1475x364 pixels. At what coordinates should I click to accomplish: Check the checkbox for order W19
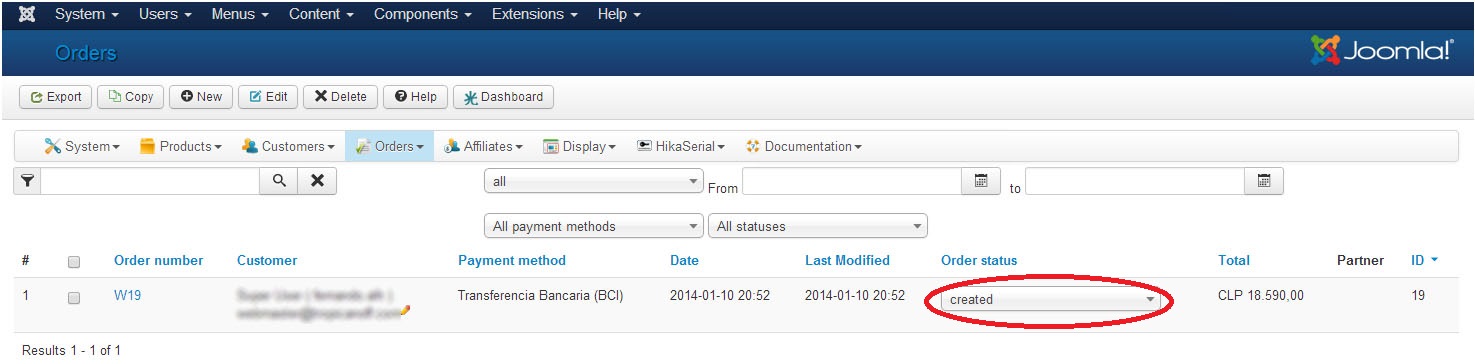[73, 298]
